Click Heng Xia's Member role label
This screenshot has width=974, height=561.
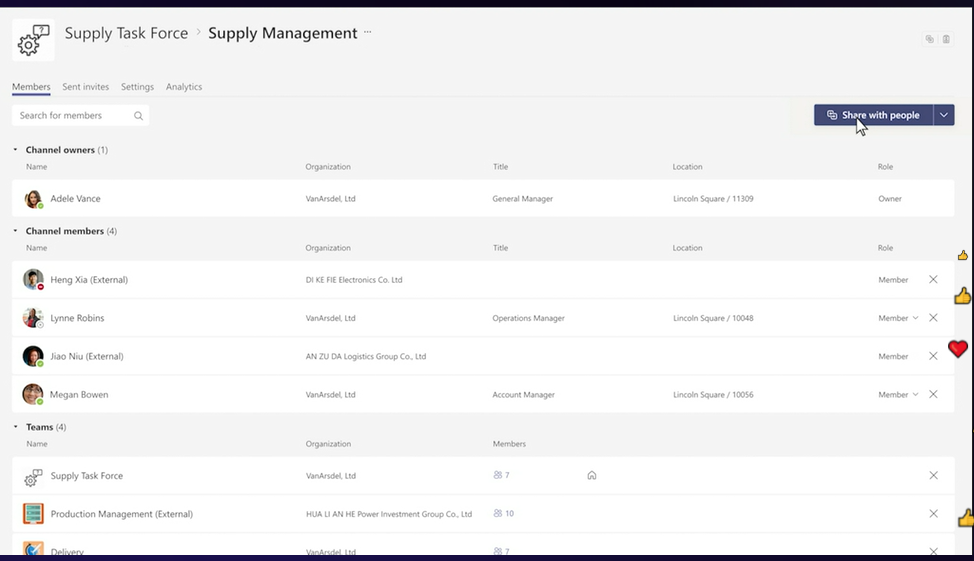point(893,280)
